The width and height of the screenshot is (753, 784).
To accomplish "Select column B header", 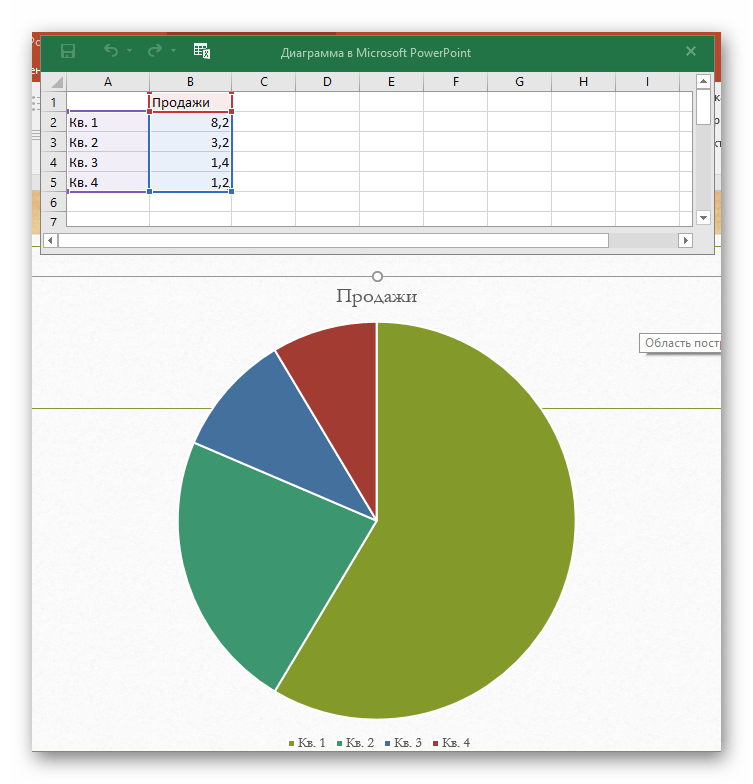I will pos(190,82).
